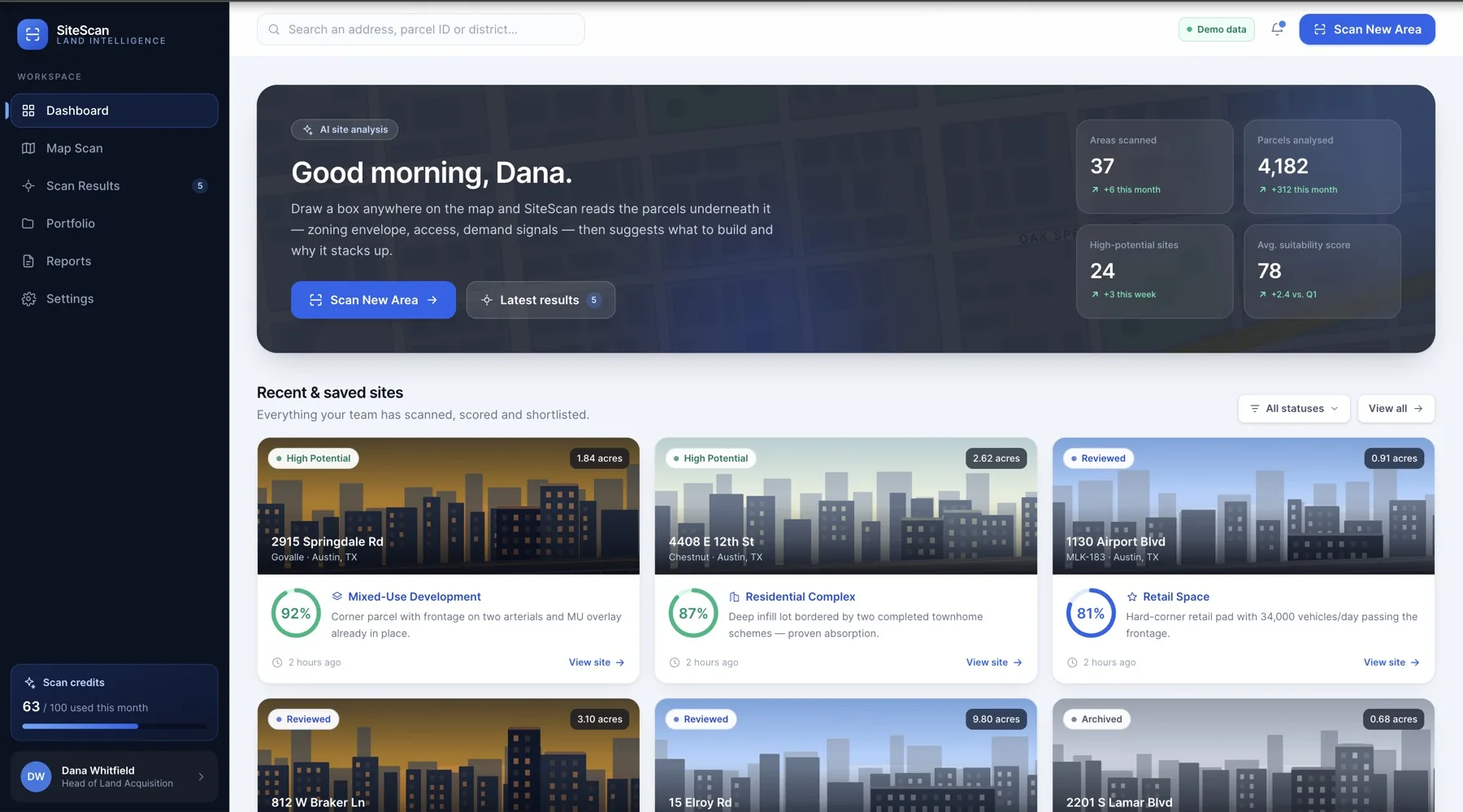Click the 0.91 acres badge

click(x=1394, y=458)
